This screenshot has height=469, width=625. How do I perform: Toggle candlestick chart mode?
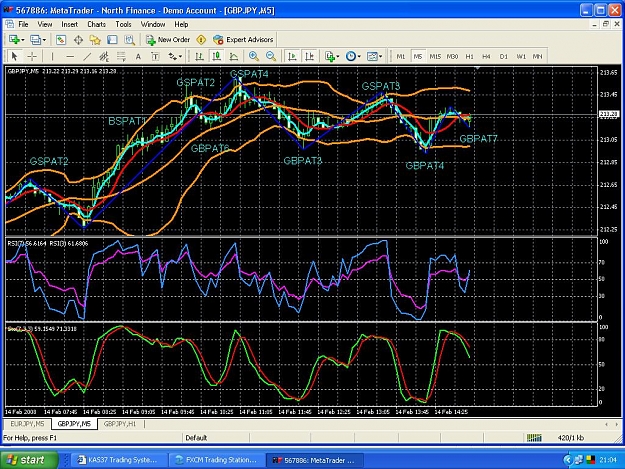tap(216, 56)
